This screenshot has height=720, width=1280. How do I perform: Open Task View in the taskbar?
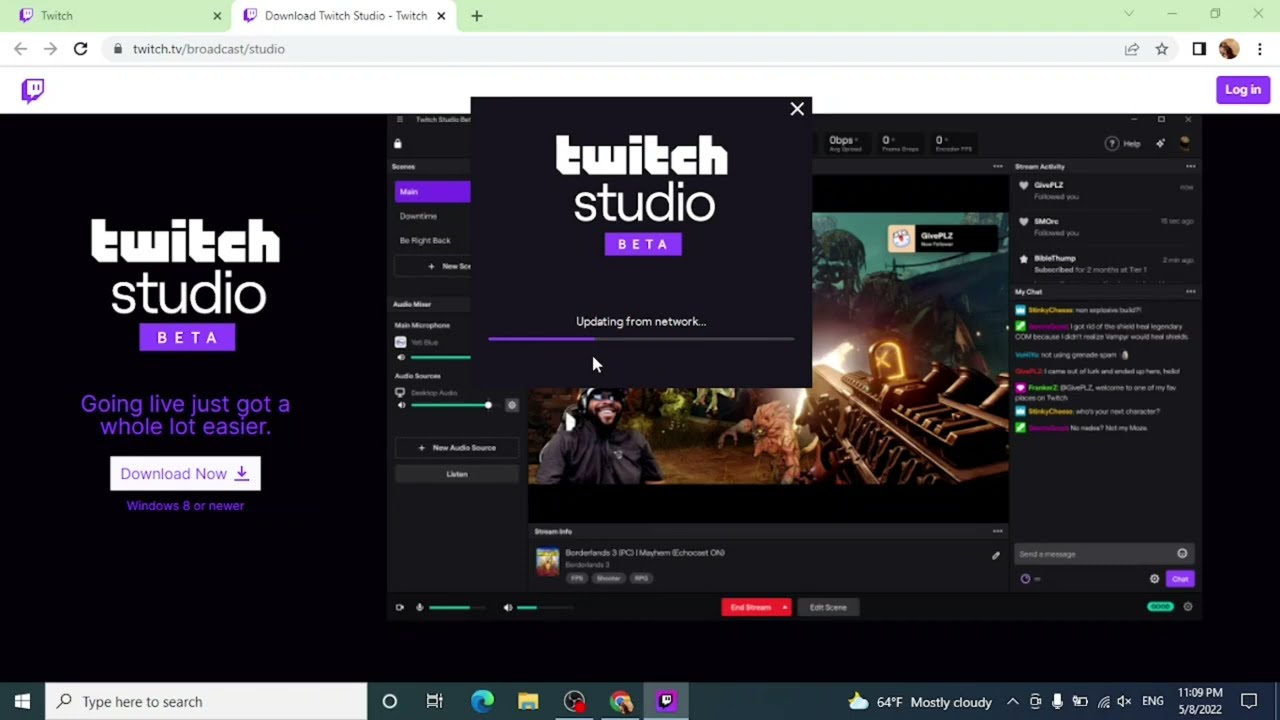pyautogui.click(x=434, y=702)
